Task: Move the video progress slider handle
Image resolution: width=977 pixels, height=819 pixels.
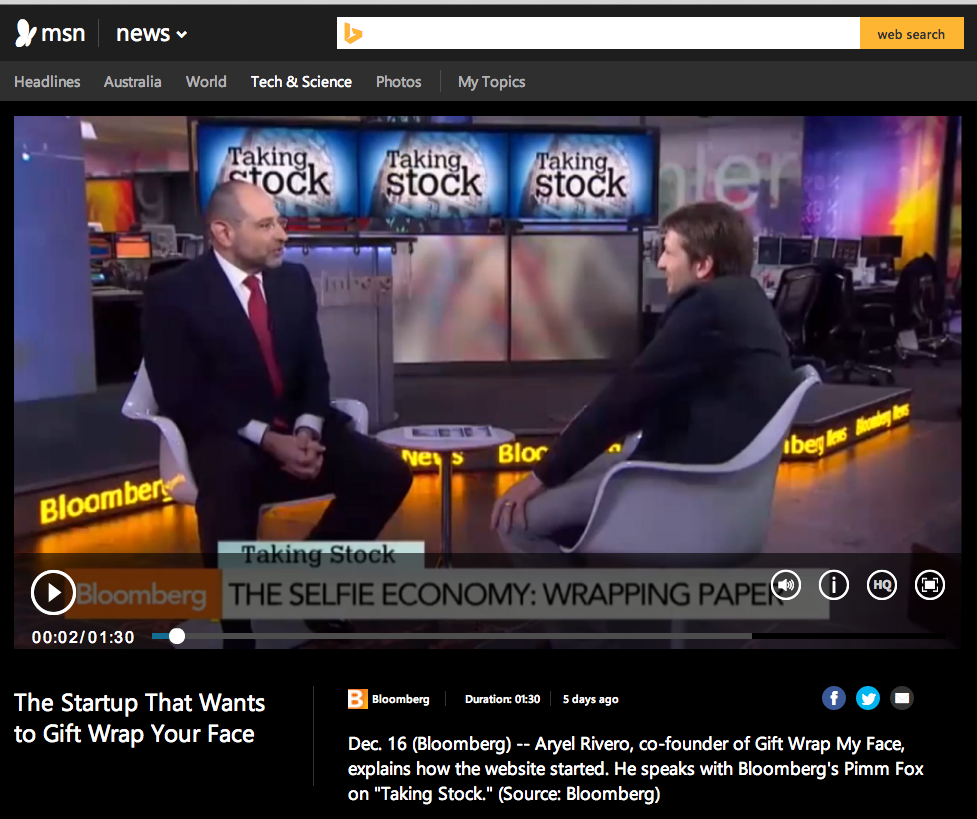Action: click(x=176, y=635)
